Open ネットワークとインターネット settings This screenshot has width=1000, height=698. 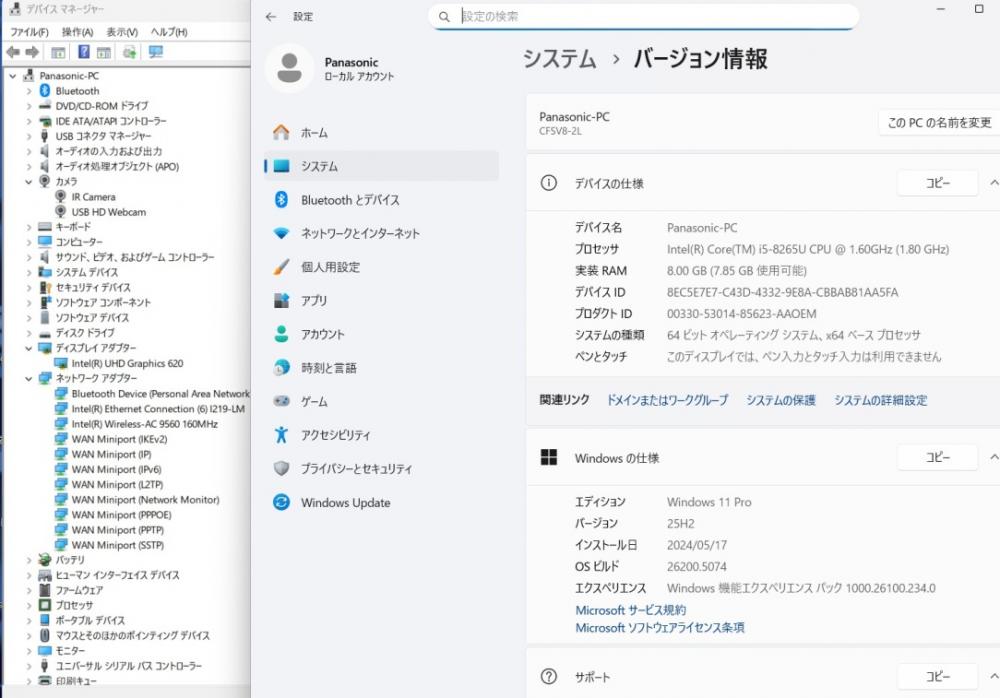[x=381, y=234]
